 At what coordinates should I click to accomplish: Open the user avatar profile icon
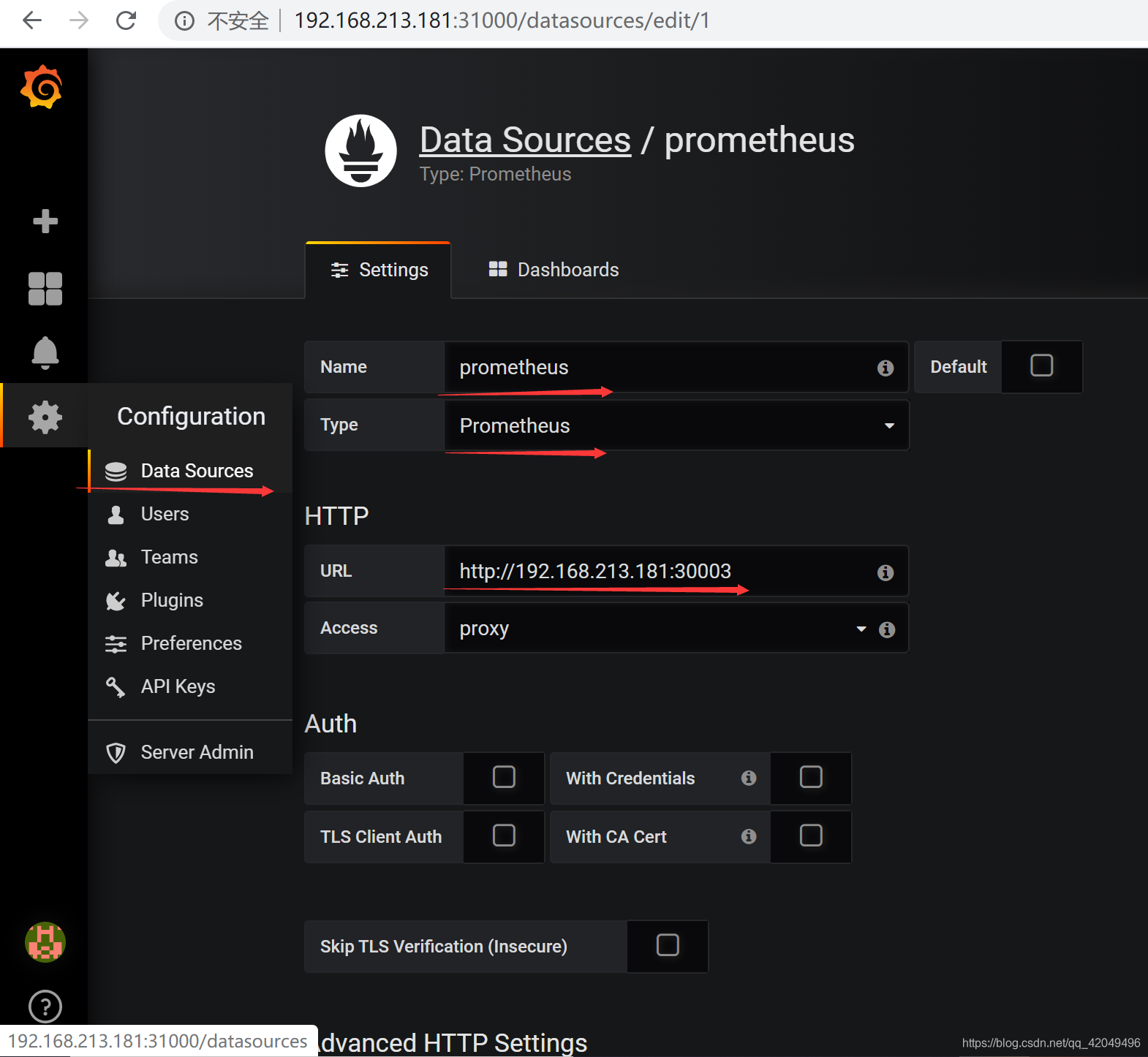pyautogui.click(x=45, y=942)
